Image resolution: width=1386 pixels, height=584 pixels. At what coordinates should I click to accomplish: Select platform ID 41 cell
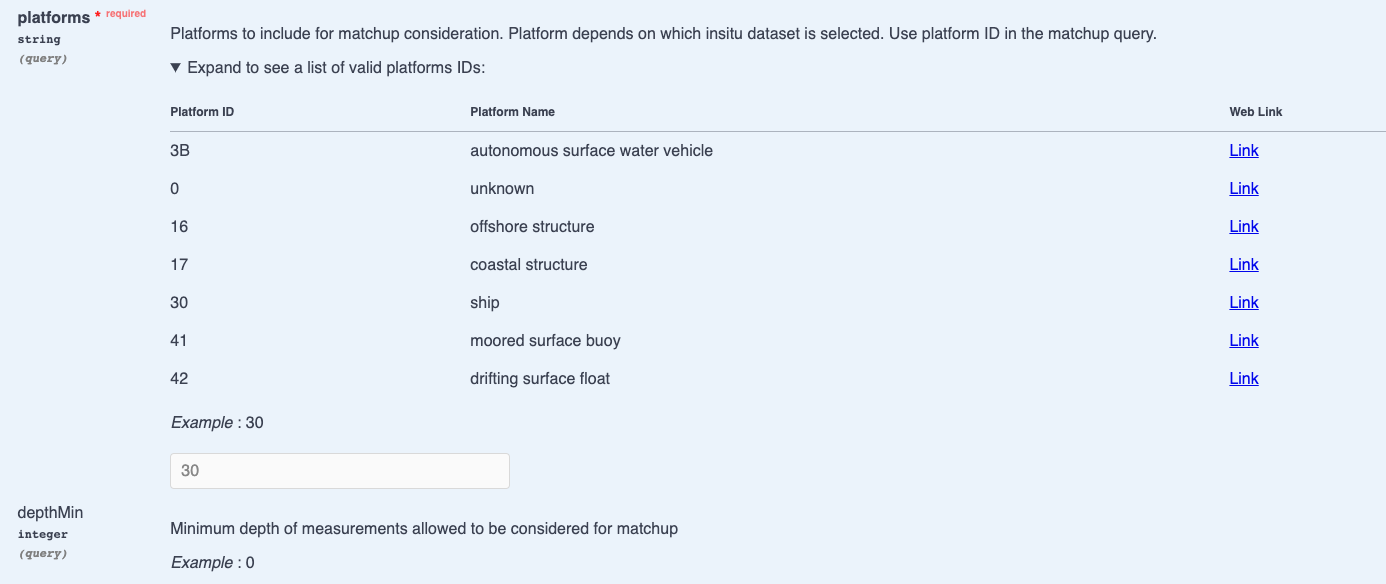click(179, 341)
